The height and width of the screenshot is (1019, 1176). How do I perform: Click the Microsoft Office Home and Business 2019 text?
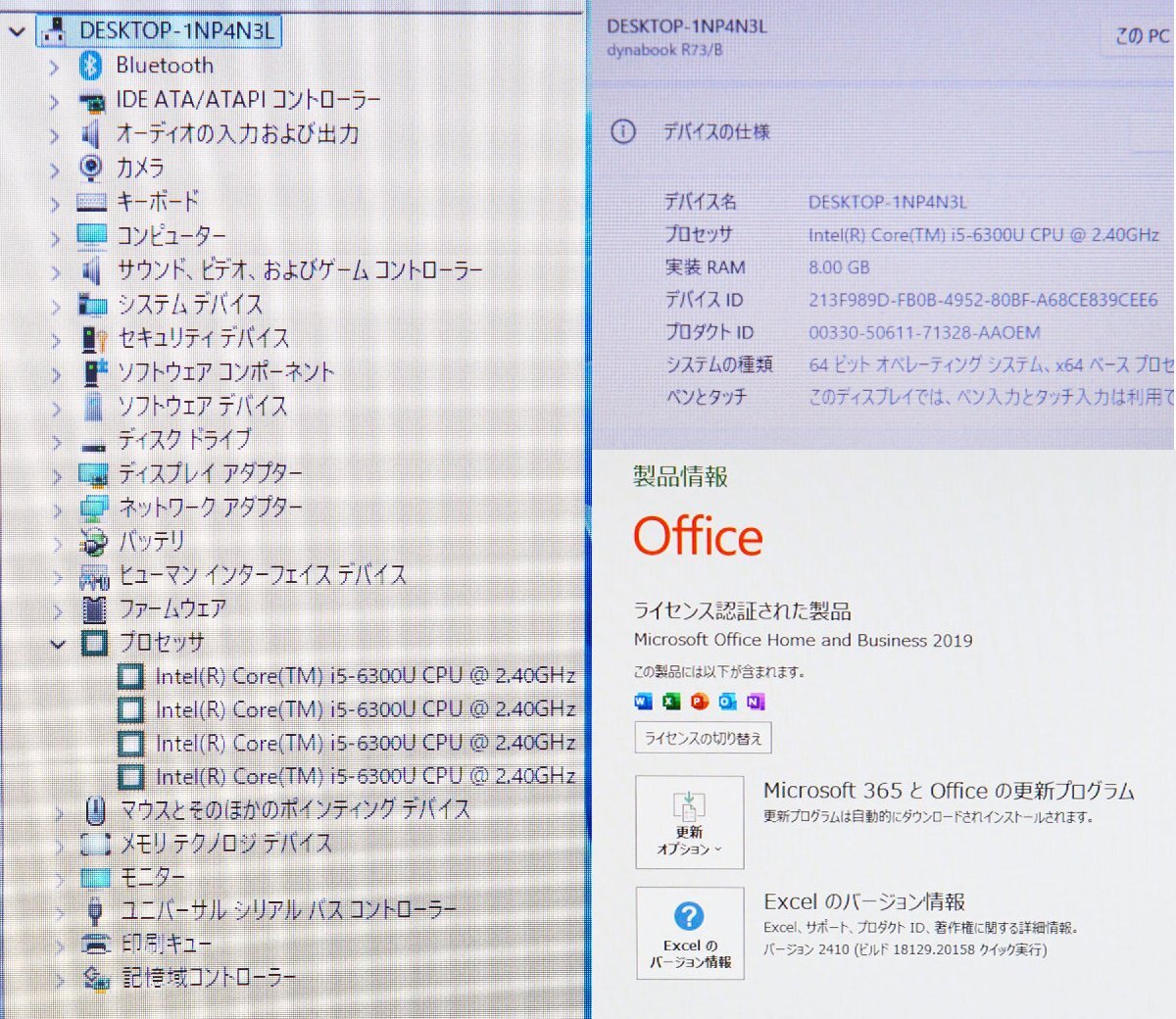803,641
